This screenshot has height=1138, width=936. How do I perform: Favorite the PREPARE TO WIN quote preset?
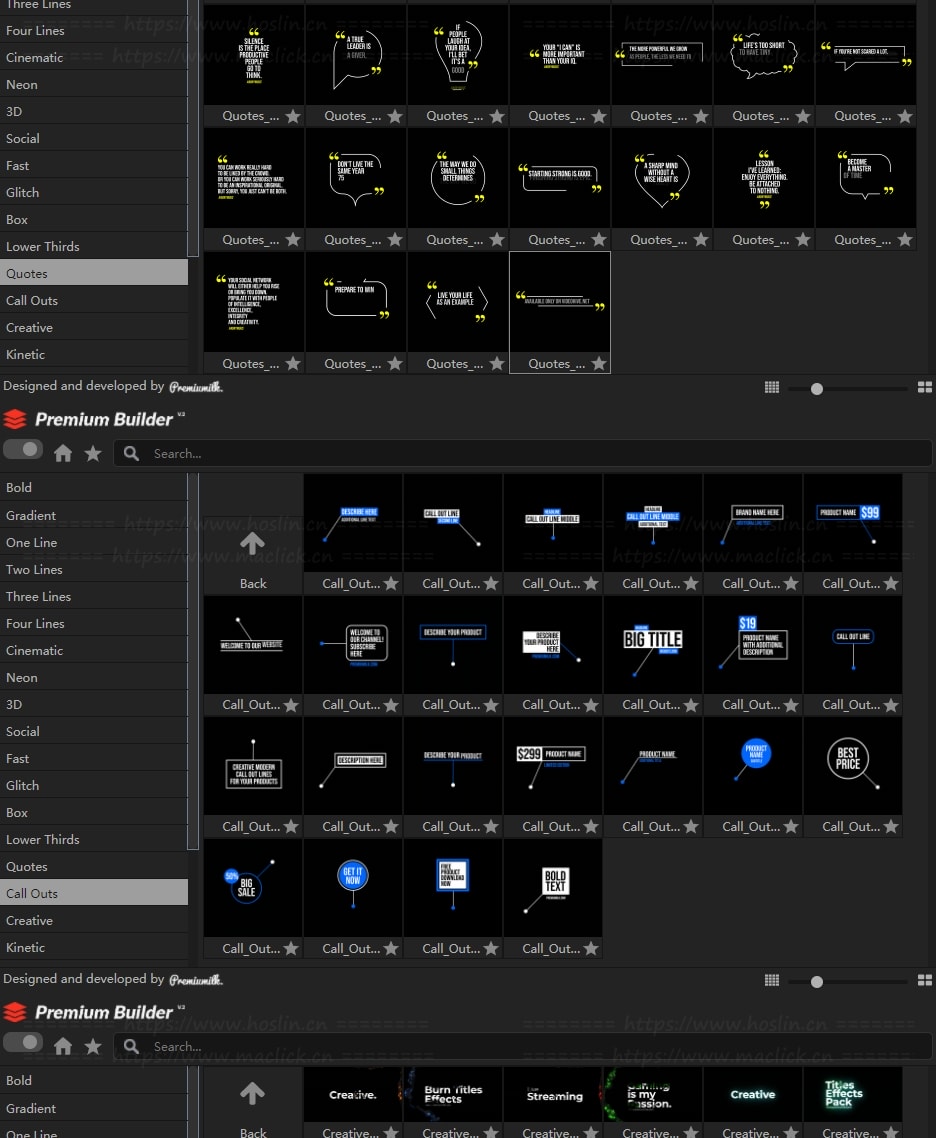[395, 364]
